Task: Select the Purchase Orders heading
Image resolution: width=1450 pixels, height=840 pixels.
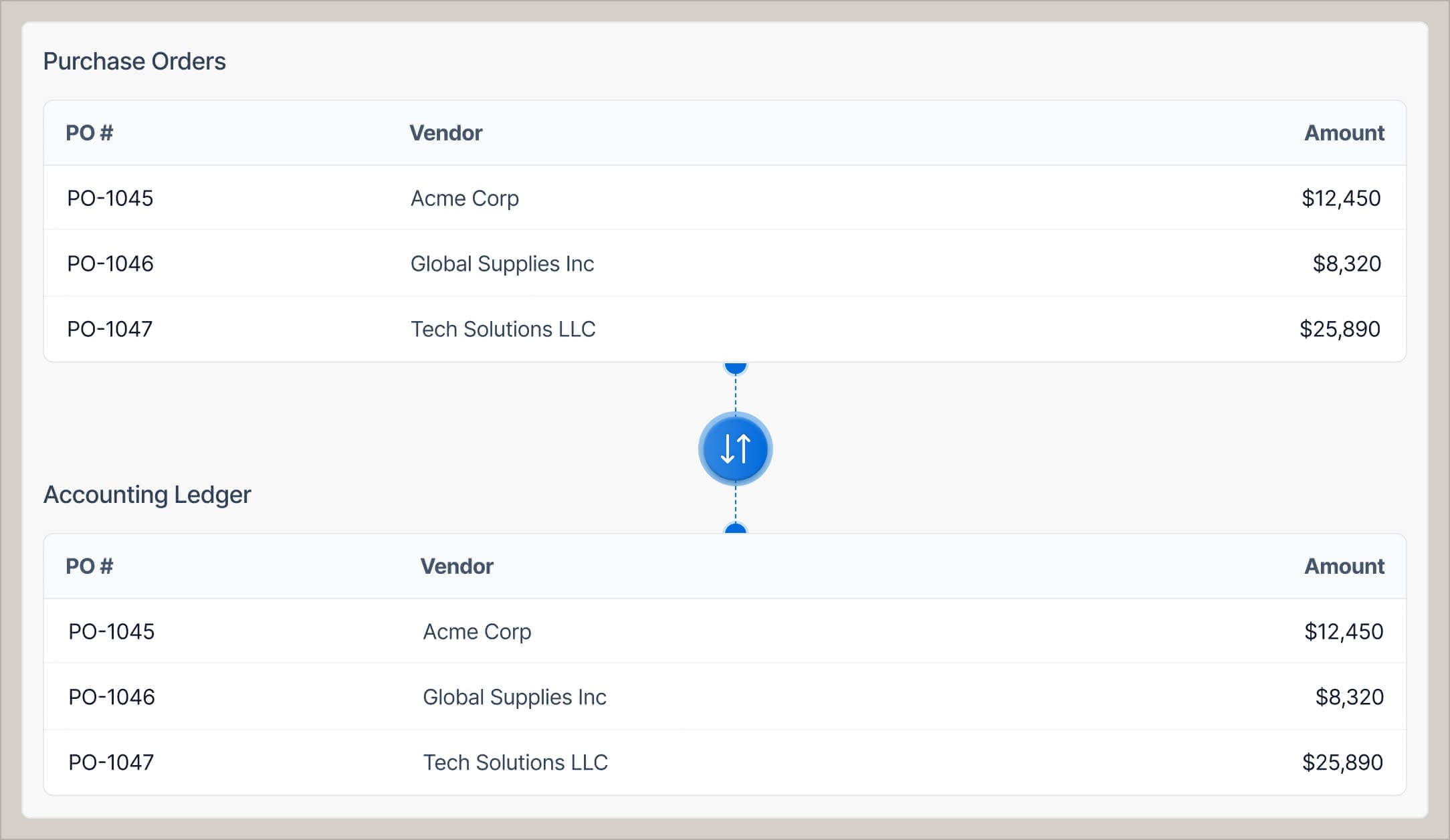Action: [x=134, y=61]
